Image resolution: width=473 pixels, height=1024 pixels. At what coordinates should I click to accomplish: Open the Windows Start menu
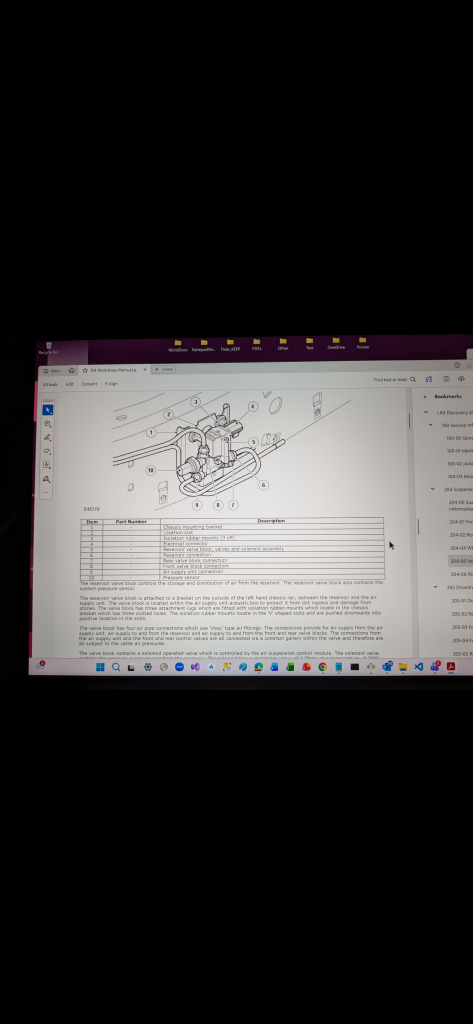coord(100,667)
